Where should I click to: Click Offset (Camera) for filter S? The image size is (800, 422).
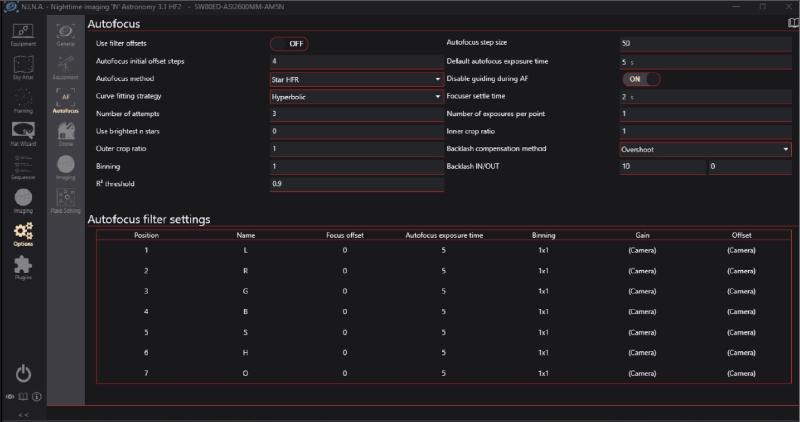click(x=741, y=332)
